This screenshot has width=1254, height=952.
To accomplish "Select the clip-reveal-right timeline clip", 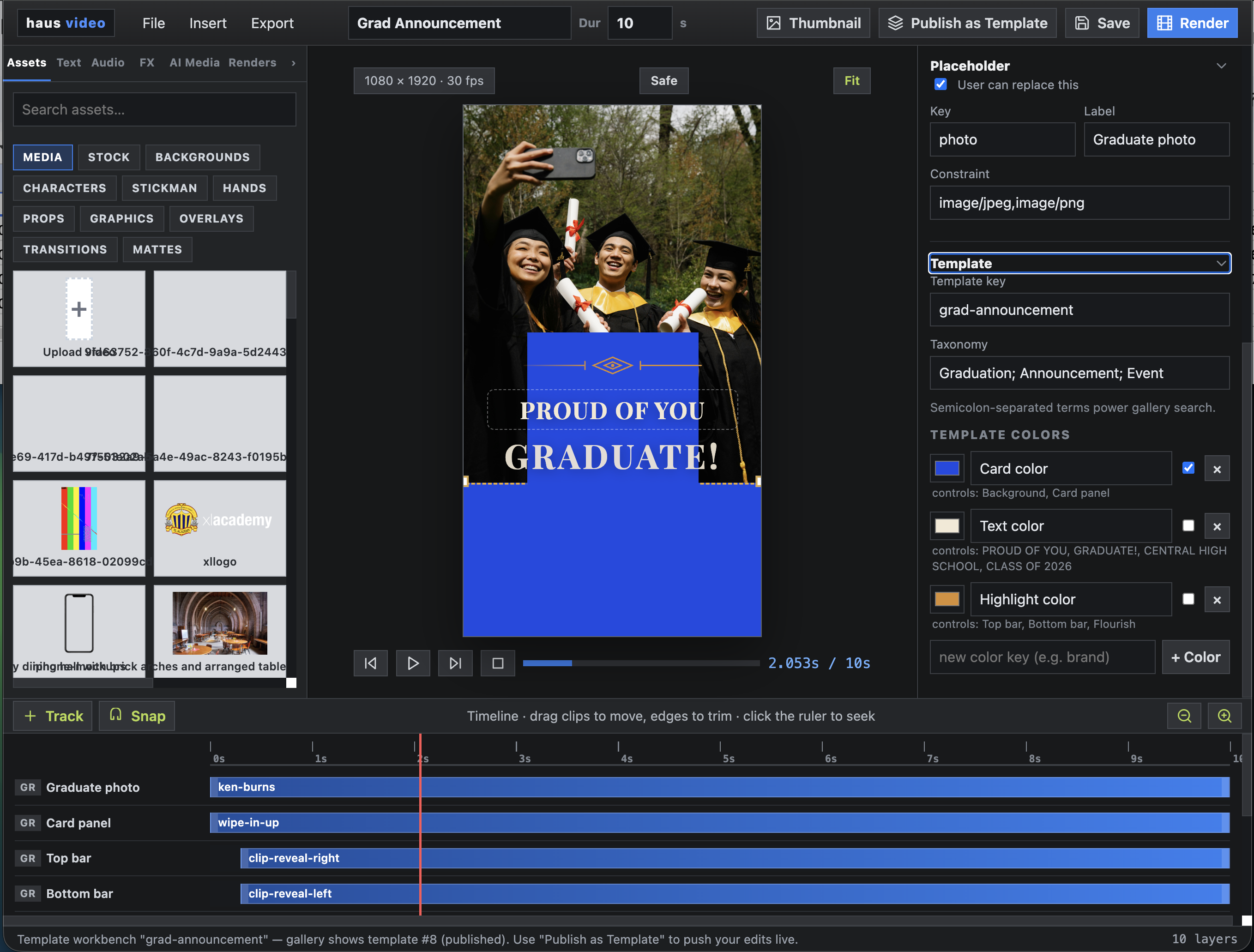I will (735, 858).
